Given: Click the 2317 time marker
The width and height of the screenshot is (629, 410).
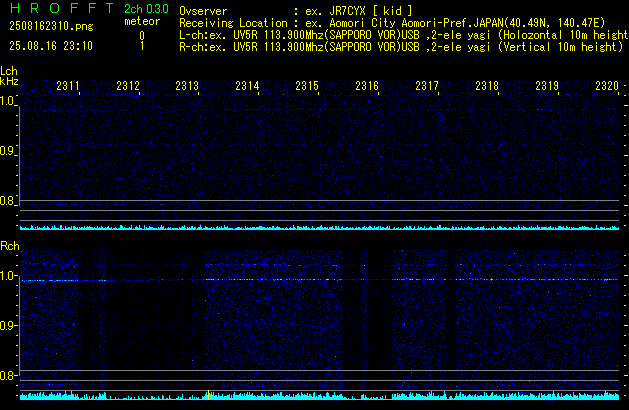Looking at the screenshot, I should click(x=427, y=86).
